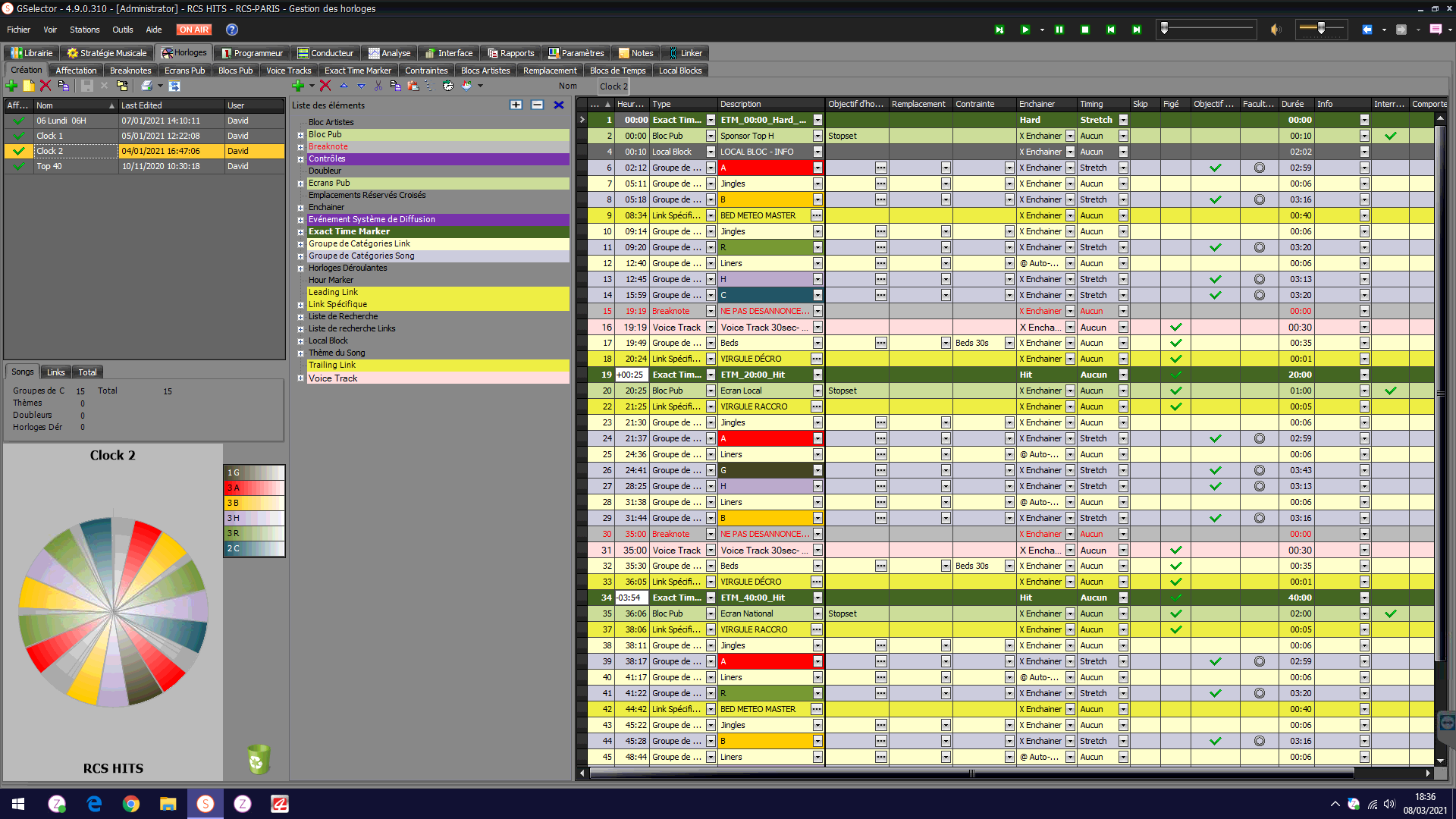Click the speaker mute icon
Viewport: 1456px width, 819px height.
(1276, 30)
